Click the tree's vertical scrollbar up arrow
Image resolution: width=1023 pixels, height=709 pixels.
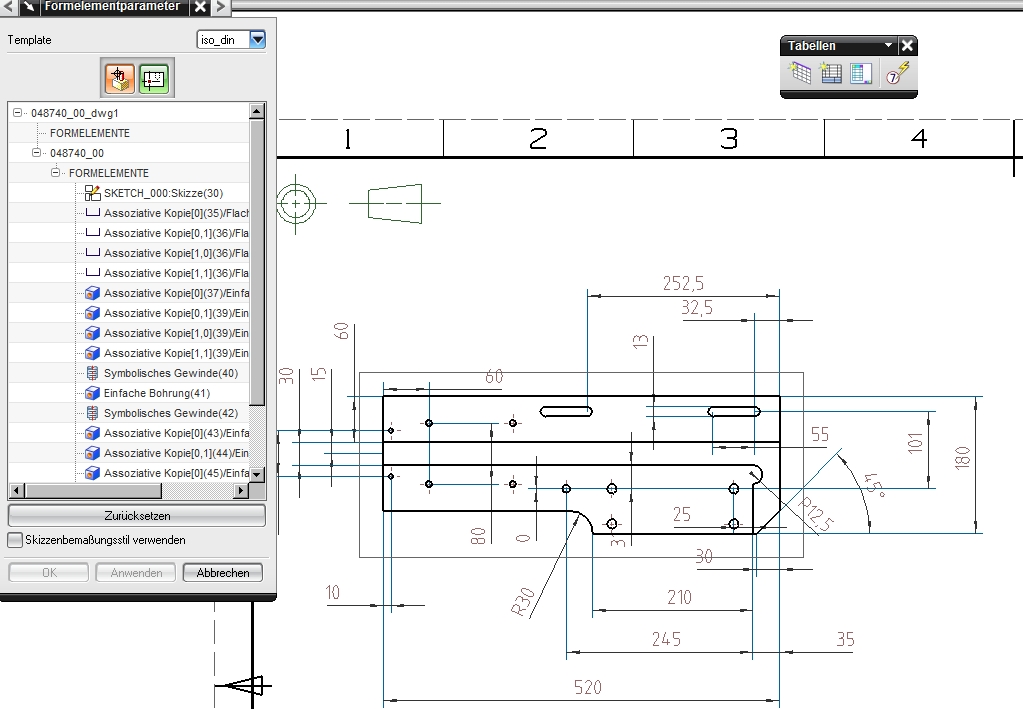[x=256, y=112]
